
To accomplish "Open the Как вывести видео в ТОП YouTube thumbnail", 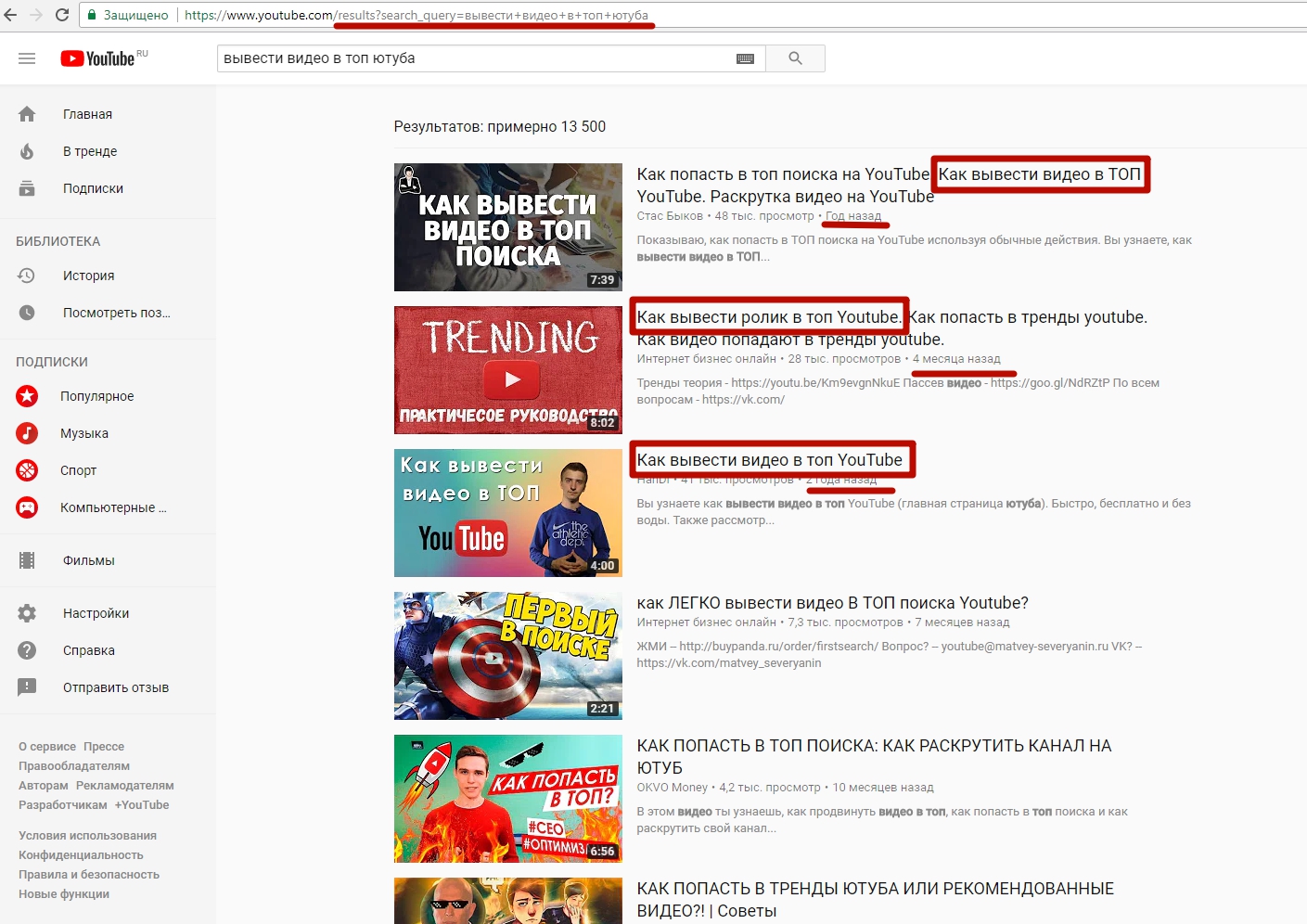I will point(508,513).
